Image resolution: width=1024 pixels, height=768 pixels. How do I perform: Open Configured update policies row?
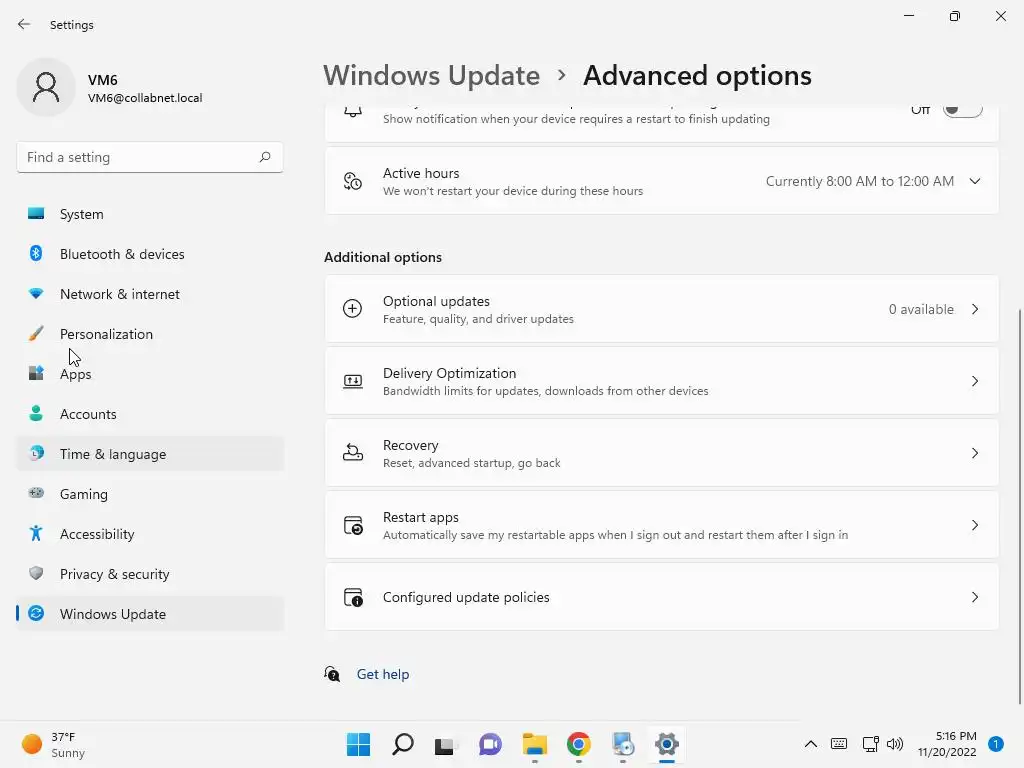point(662,597)
